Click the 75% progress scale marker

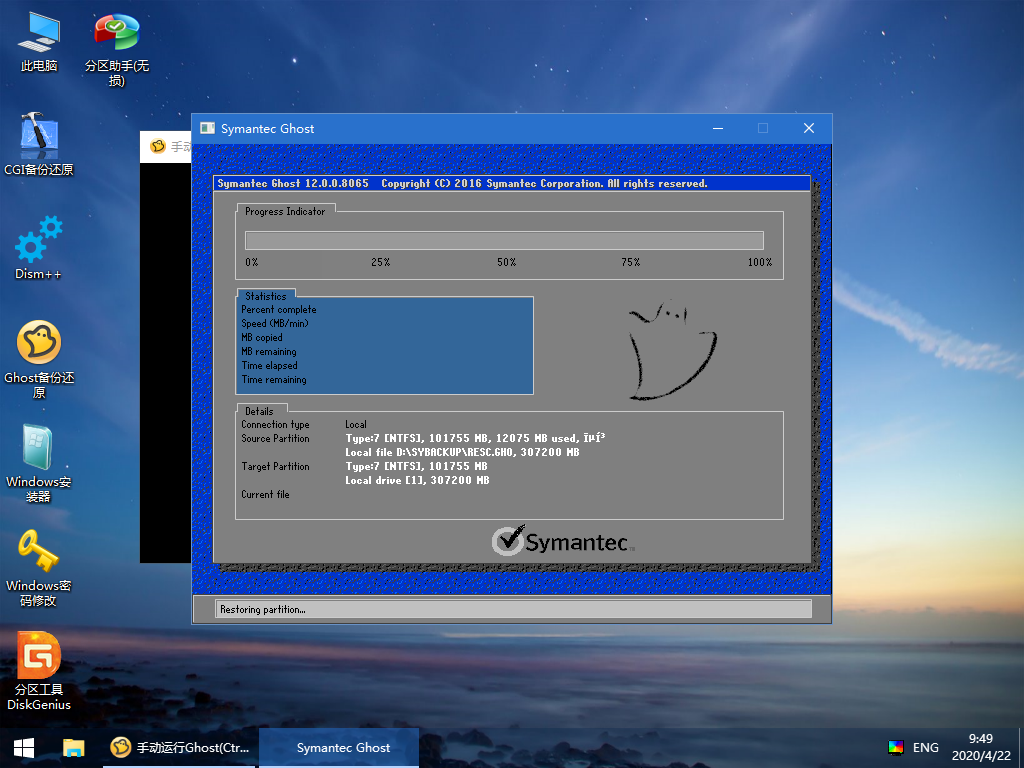(630, 262)
